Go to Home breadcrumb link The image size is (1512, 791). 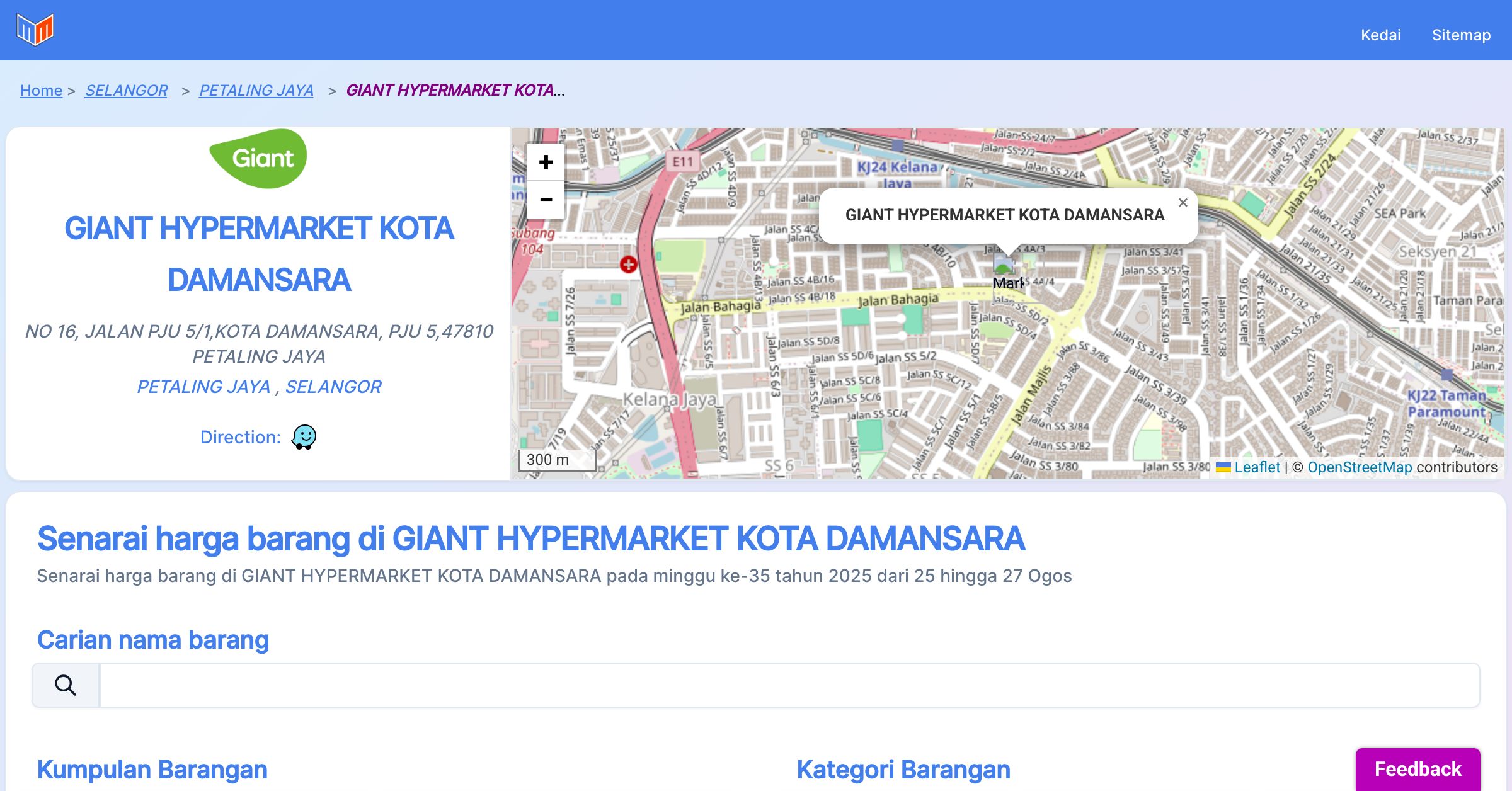(41, 91)
